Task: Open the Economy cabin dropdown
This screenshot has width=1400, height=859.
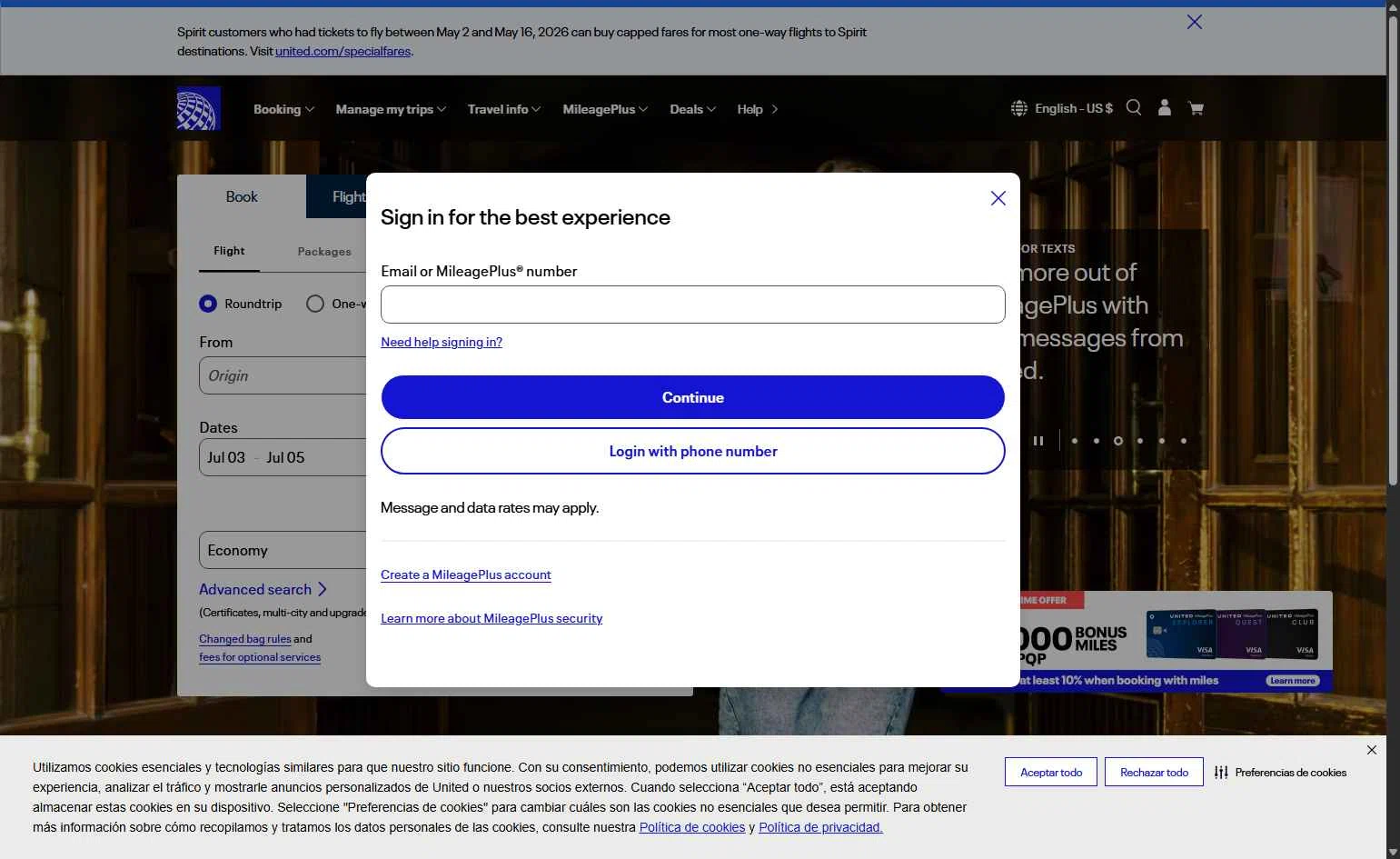Action: tap(283, 550)
